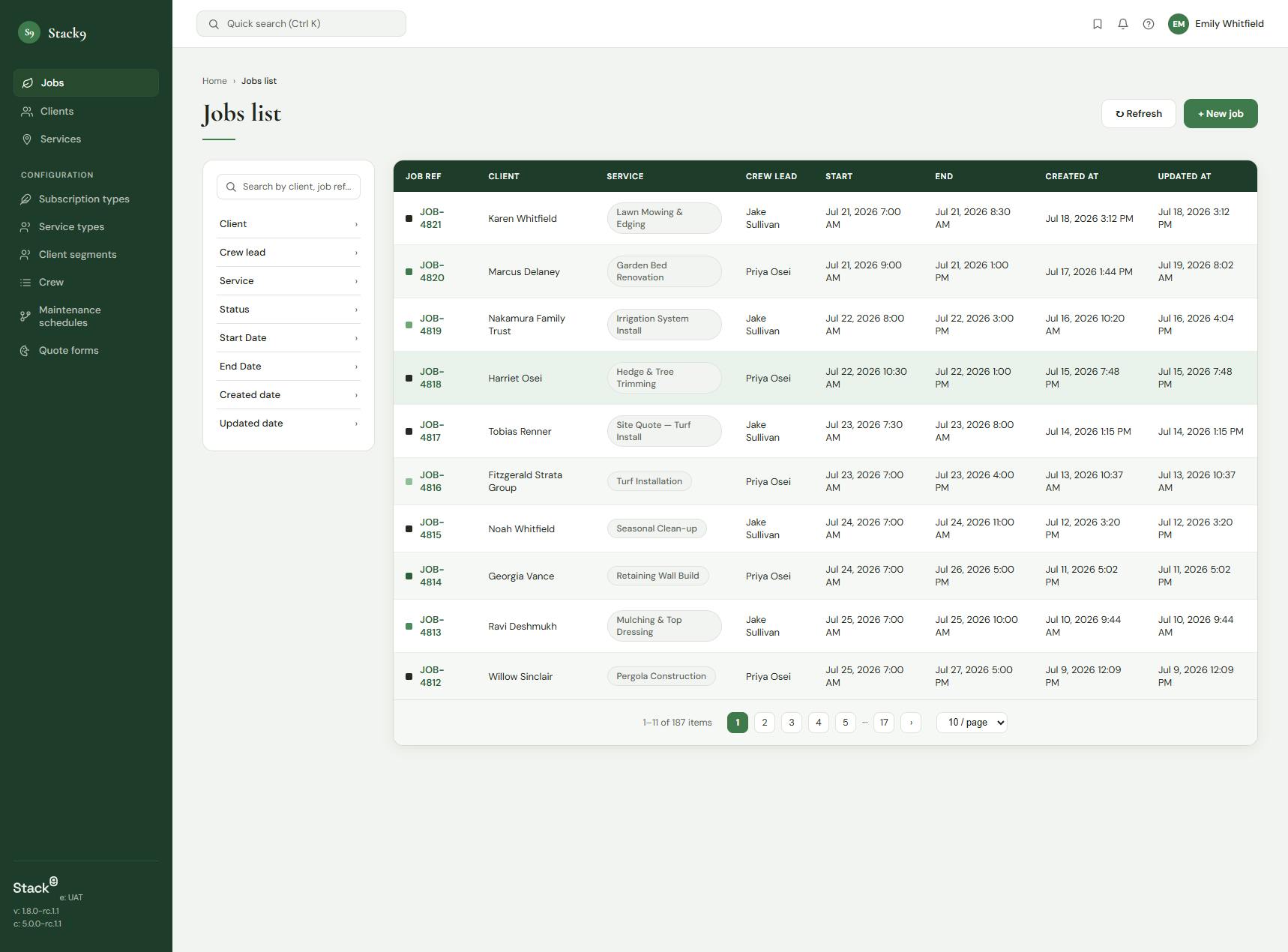
Task: Click the Client segments icon
Action: pos(25,255)
